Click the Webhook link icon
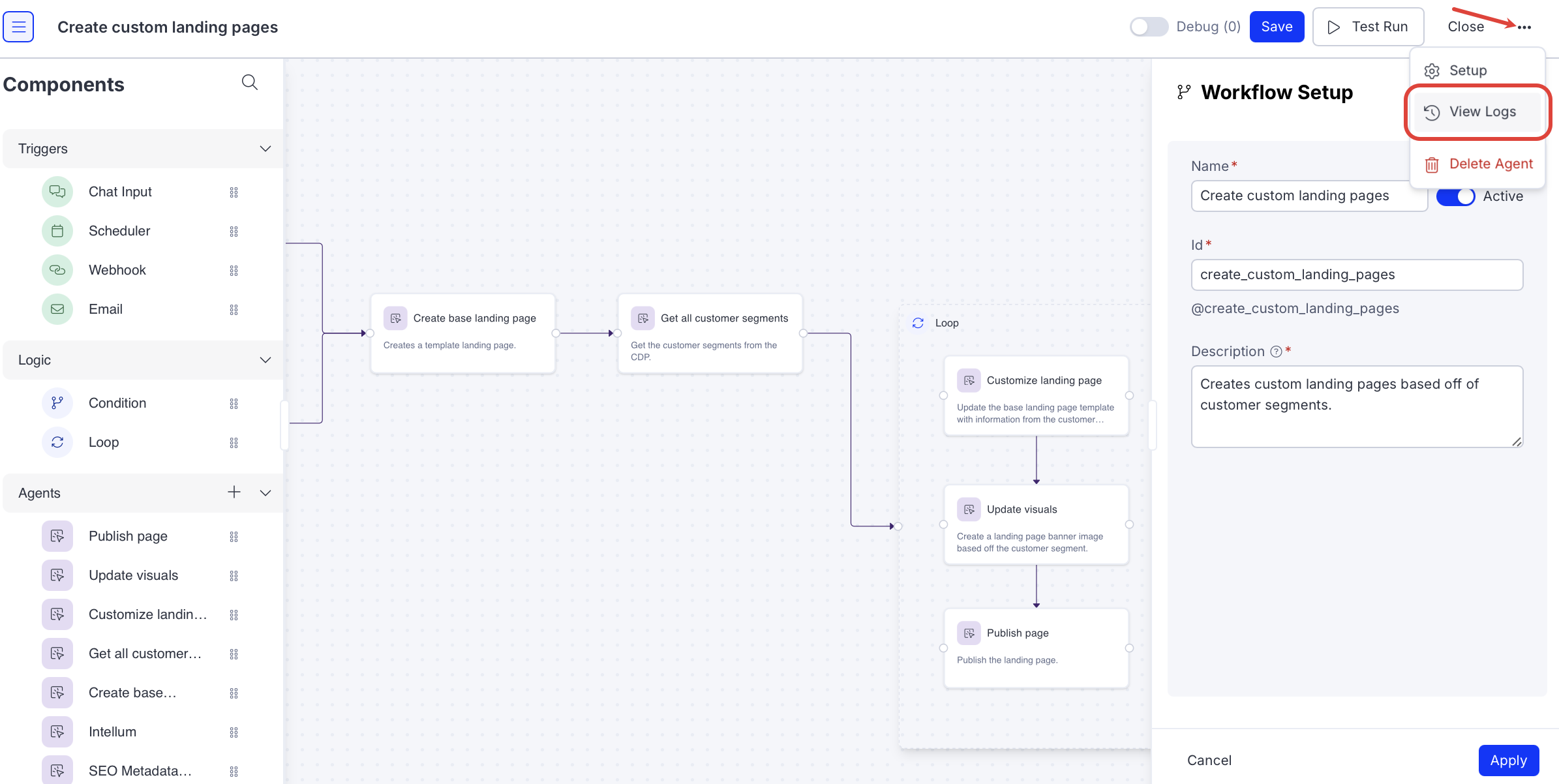 [57, 270]
